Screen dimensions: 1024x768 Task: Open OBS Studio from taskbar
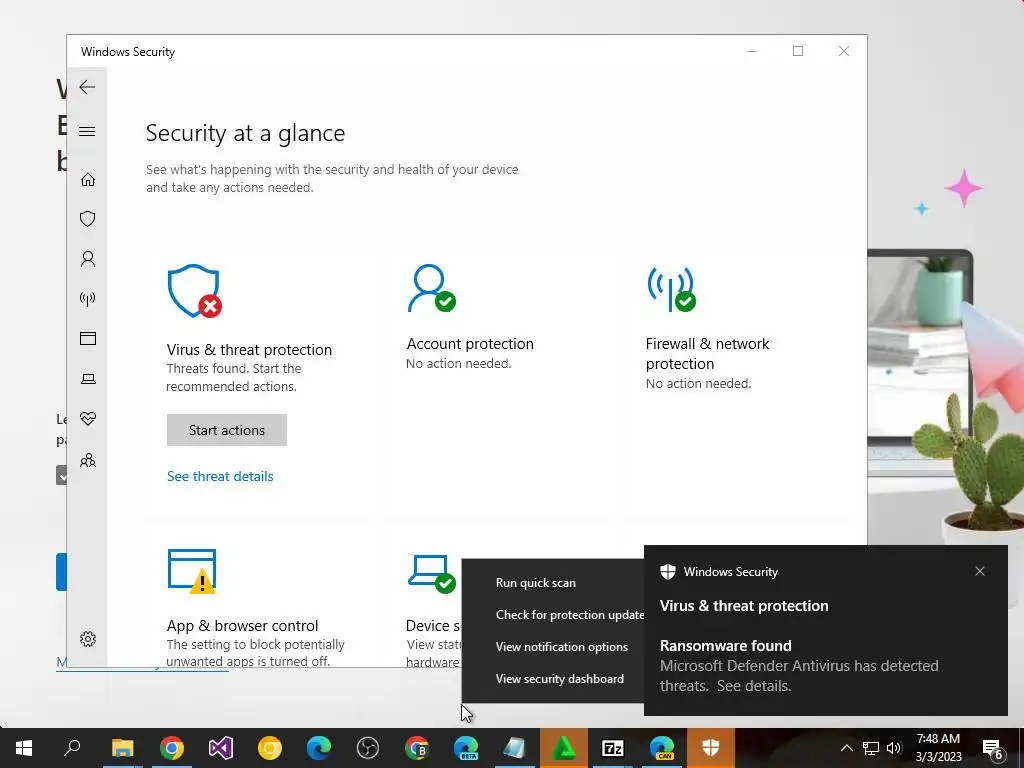(x=368, y=748)
